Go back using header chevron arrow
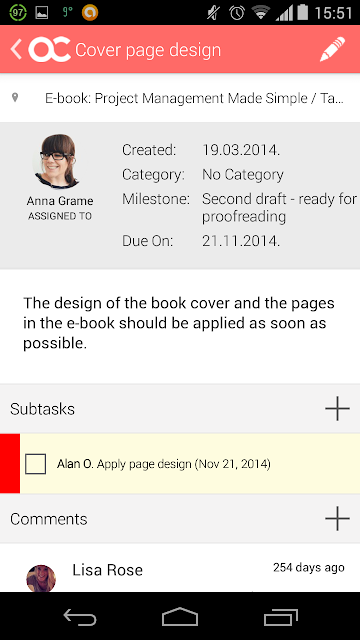Image resolution: width=360 pixels, height=640 pixels. coord(16,49)
